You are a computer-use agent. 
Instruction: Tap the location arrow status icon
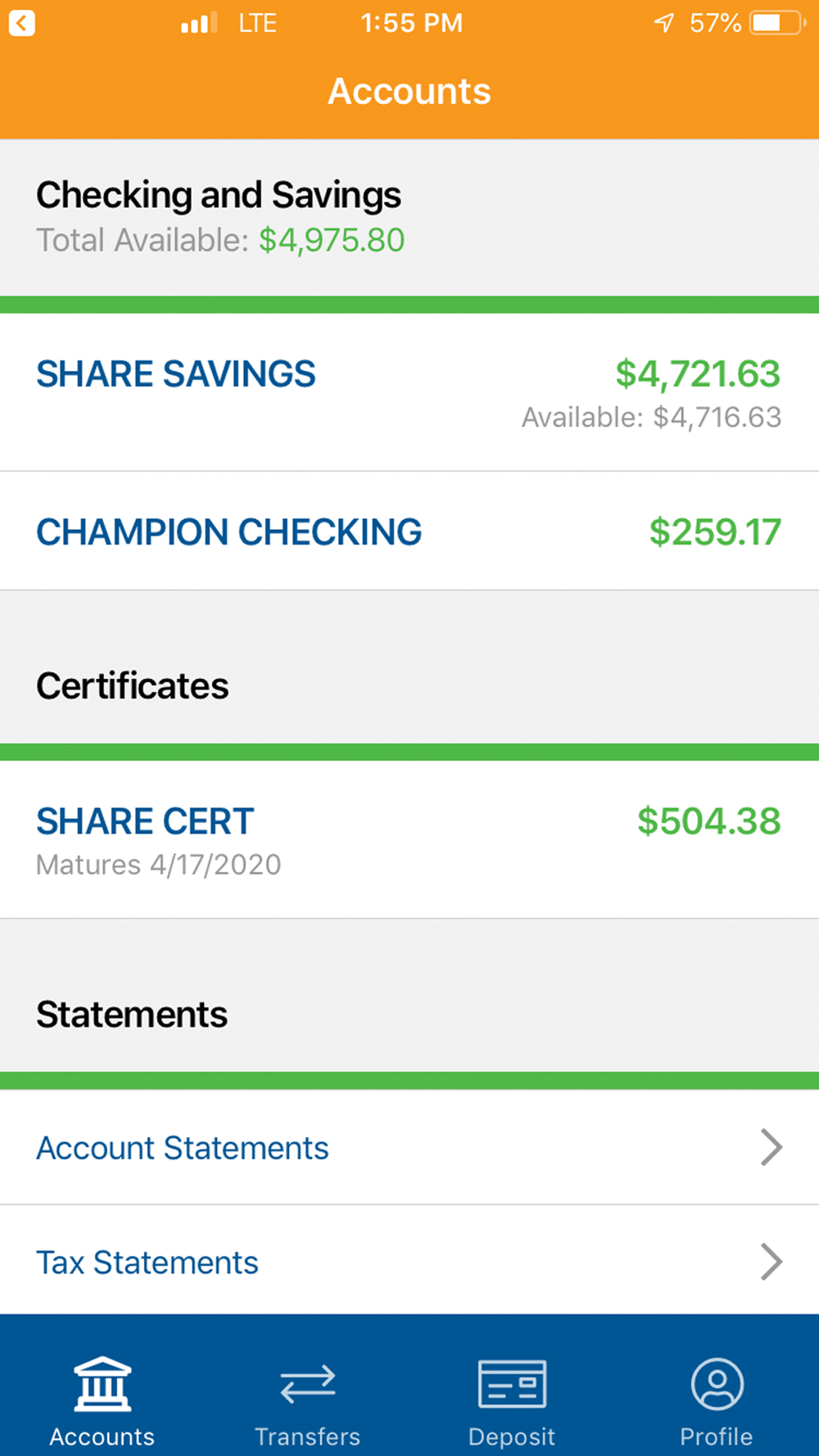[x=664, y=23]
